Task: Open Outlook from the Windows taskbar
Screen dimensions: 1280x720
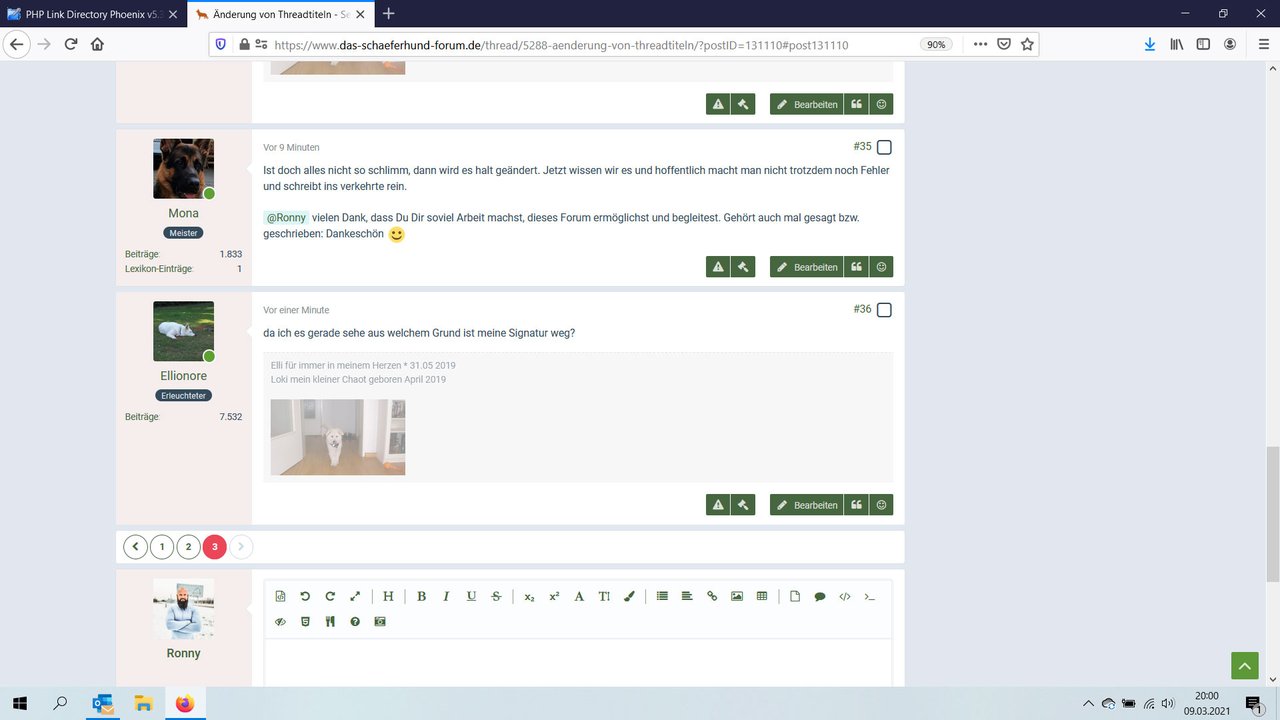Action: click(102, 703)
